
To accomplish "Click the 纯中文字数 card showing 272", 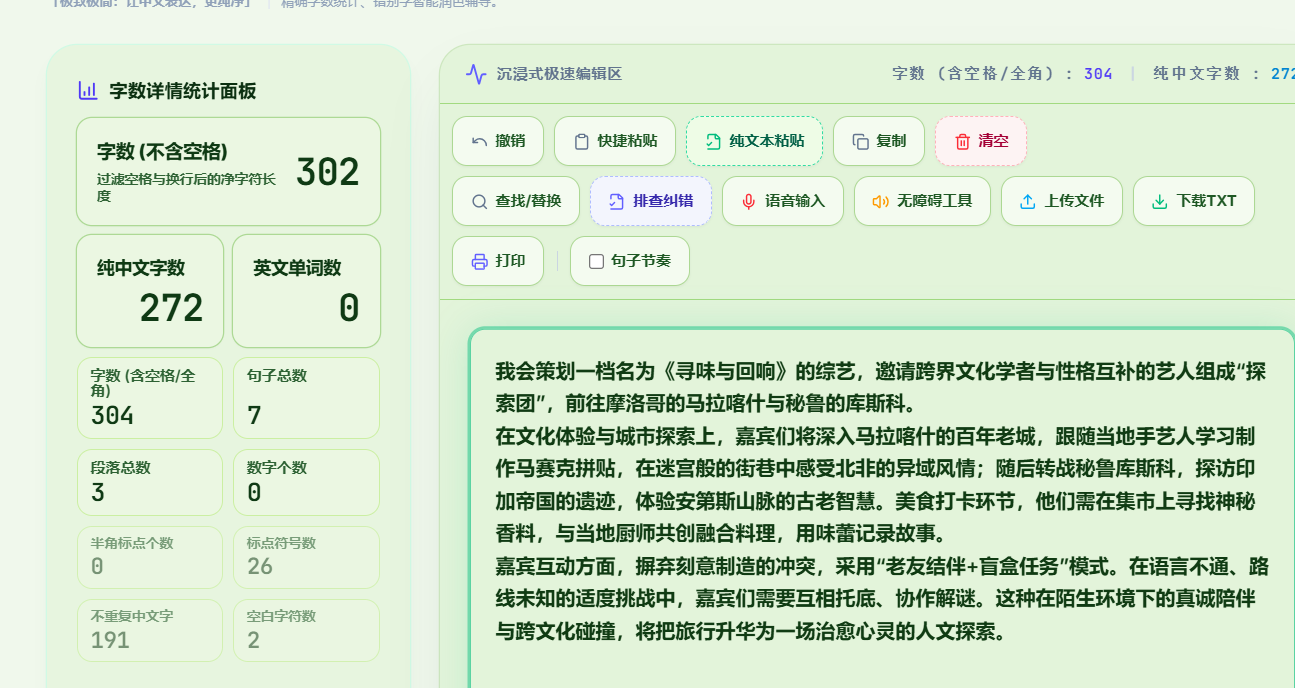I will pos(150,291).
